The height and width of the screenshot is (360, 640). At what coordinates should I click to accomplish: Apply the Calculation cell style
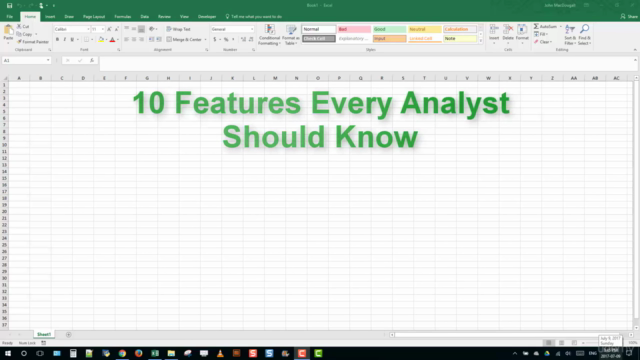click(460, 29)
